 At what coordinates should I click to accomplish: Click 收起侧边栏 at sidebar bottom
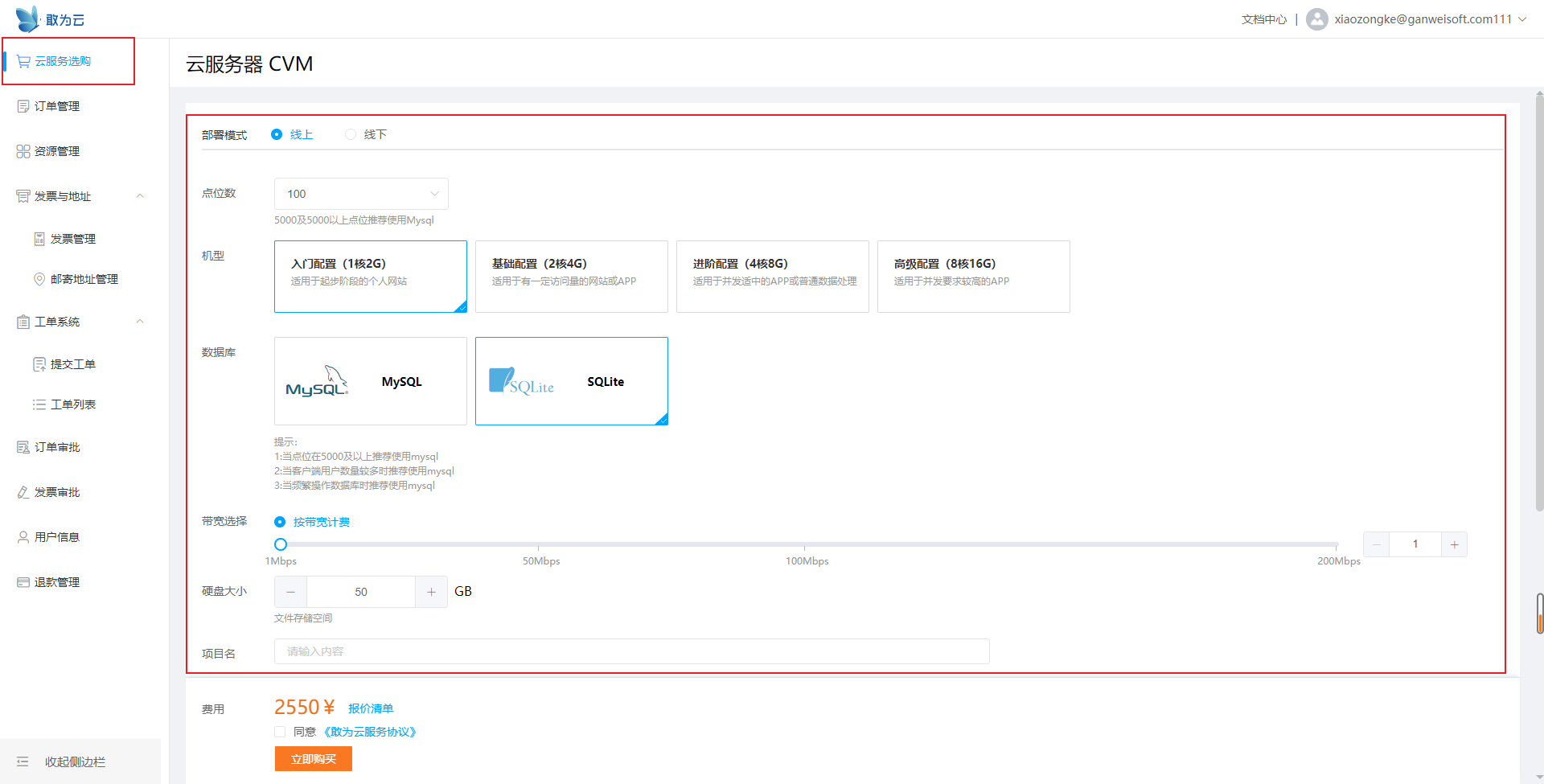coord(76,761)
